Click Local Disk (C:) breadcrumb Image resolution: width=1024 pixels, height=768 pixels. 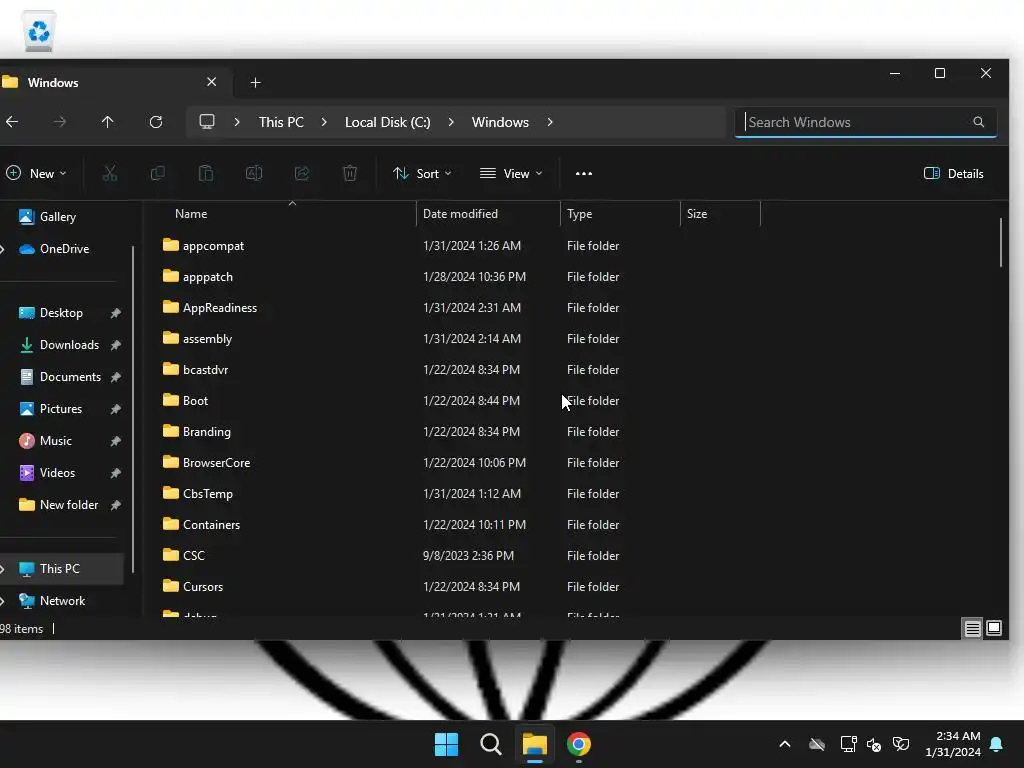click(x=387, y=122)
